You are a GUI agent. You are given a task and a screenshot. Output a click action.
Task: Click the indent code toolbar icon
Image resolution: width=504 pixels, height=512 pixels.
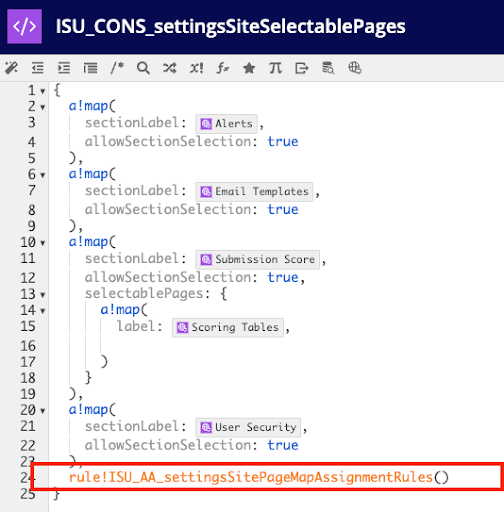tap(64, 68)
